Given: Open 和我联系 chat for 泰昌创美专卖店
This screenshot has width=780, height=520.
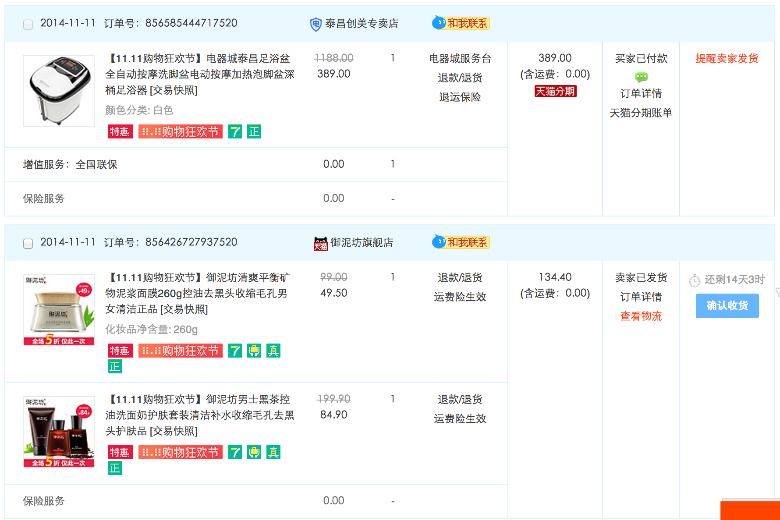Looking at the screenshot, I should point(461,23).
